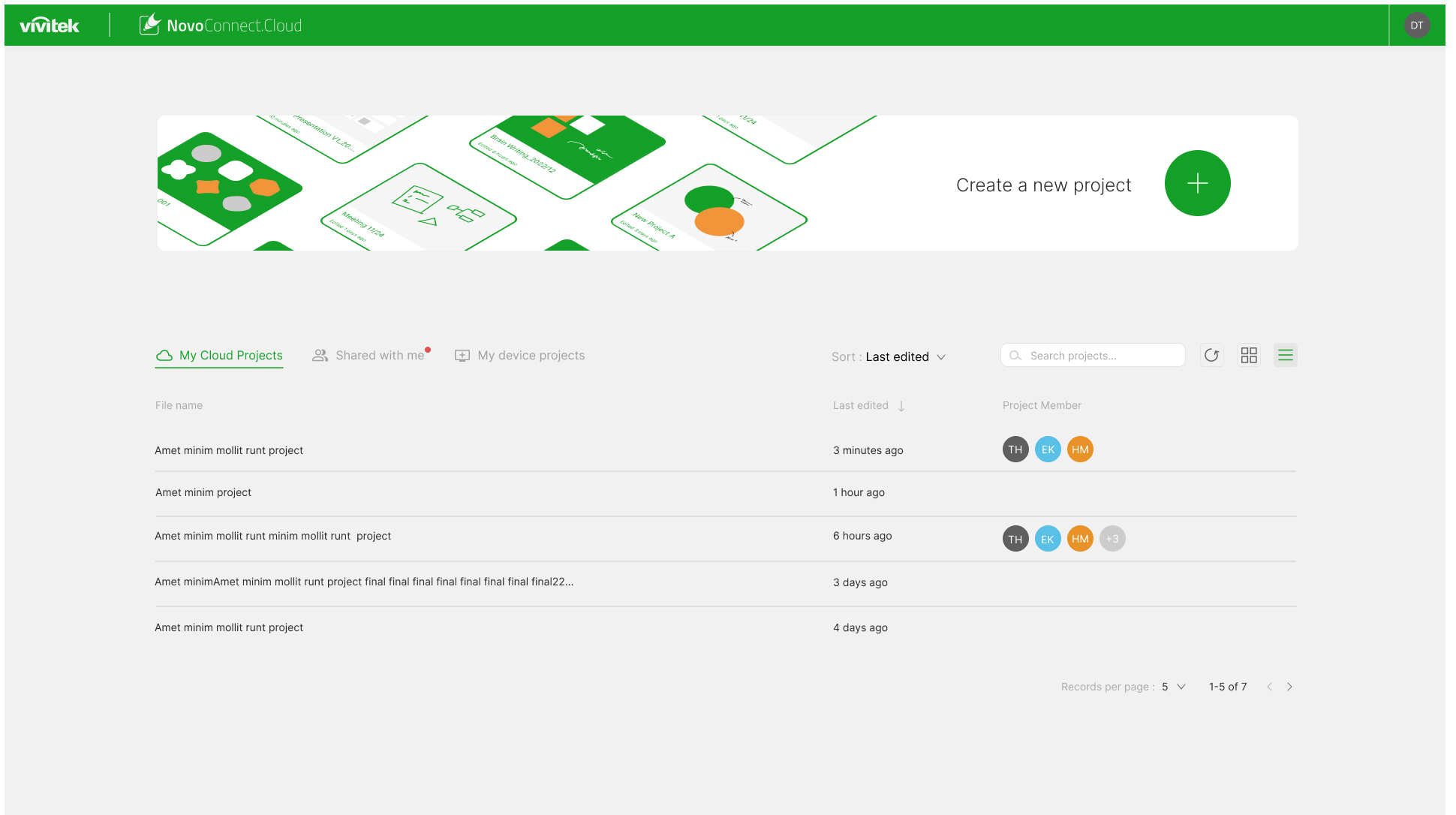Open the Amet minim project row
Screen dimensions: 1456x815
[203, 492]
